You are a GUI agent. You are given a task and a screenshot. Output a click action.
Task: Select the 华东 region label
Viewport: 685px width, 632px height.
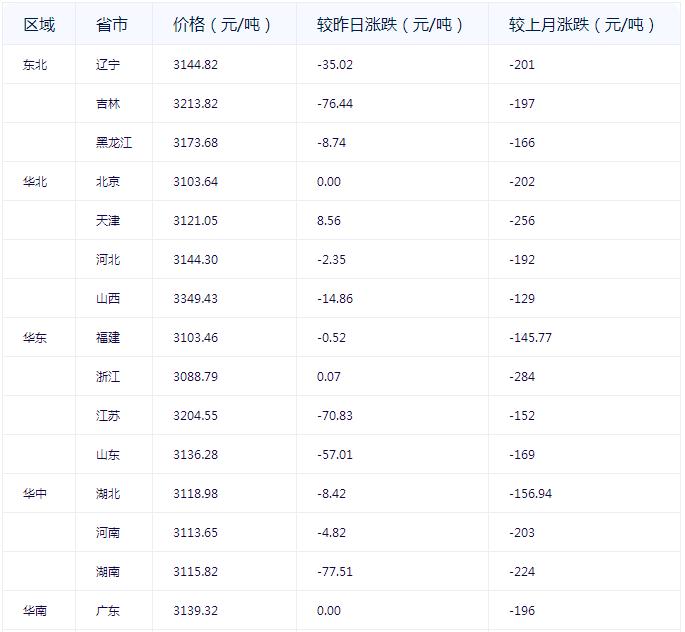pyautogui.click(x=35, y=338)
